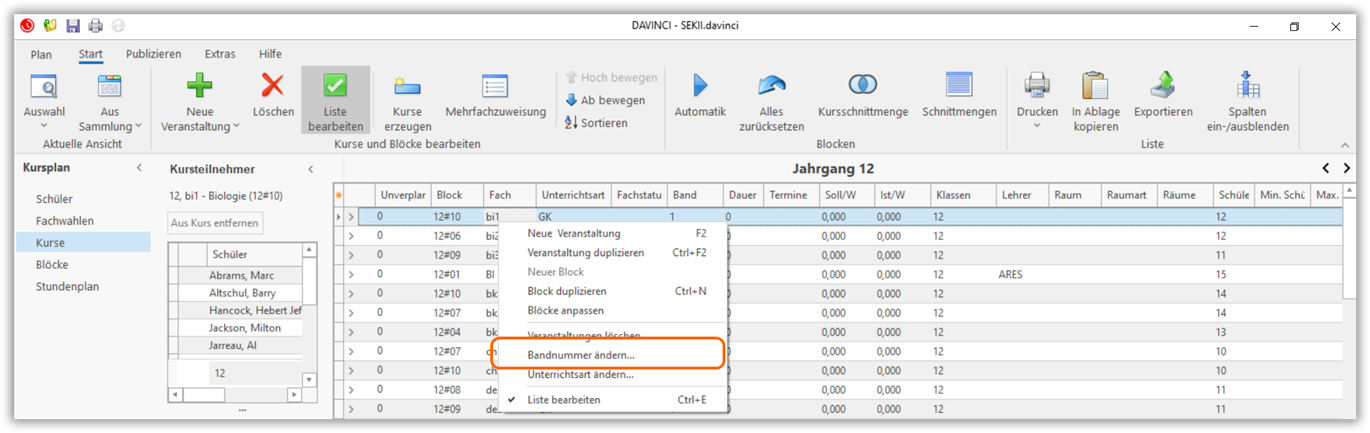Open Drucken dropdown menu

(1036, 126)
